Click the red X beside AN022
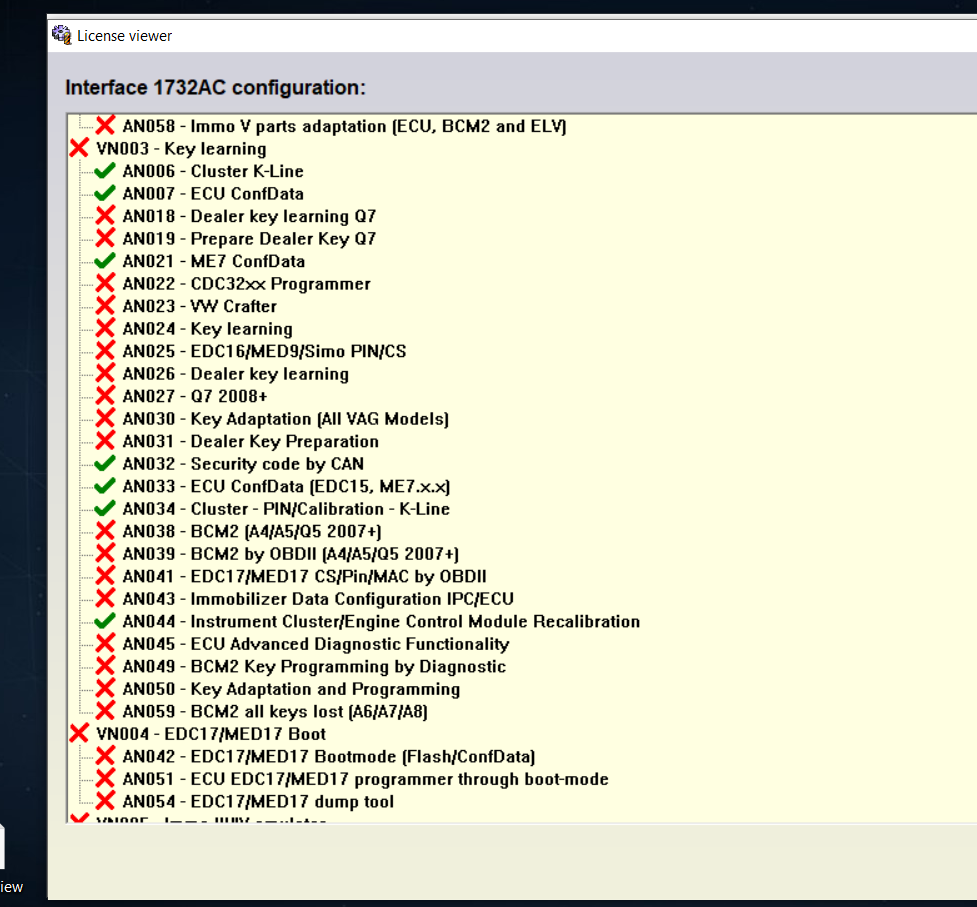This screenshot has width=977, height=907. [105, 283]
